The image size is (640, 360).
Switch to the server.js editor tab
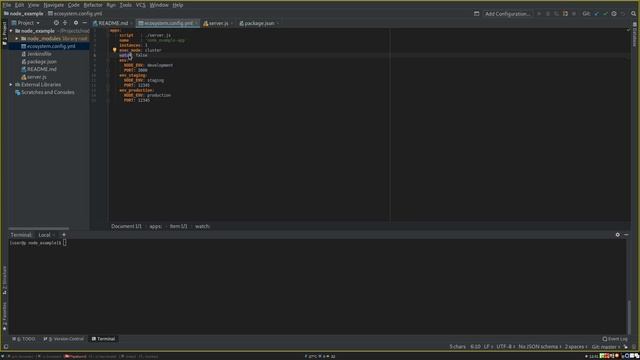(218, 23)
